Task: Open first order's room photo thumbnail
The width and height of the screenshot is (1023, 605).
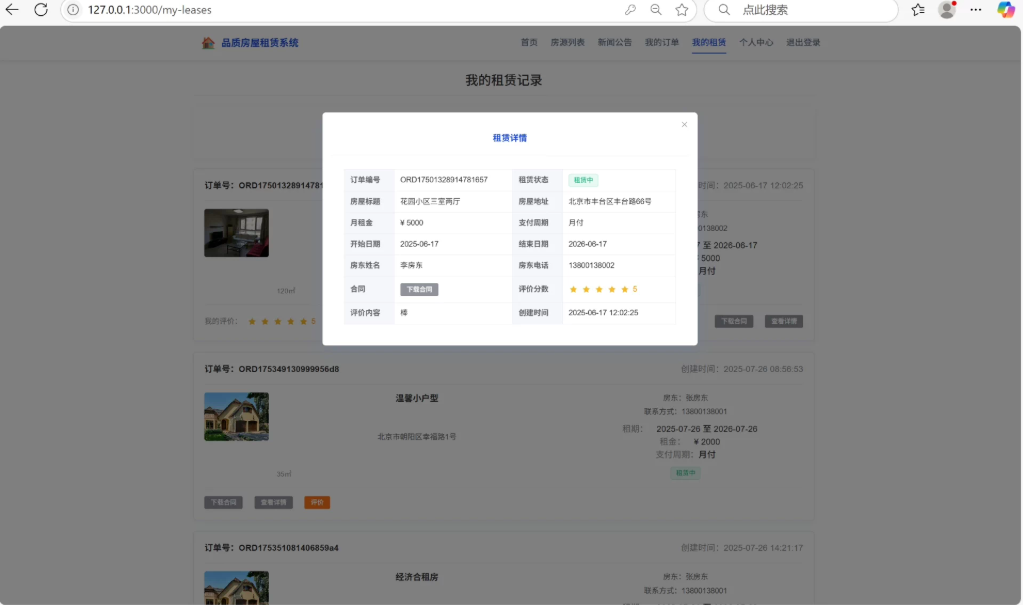Action: click(236, 233)
